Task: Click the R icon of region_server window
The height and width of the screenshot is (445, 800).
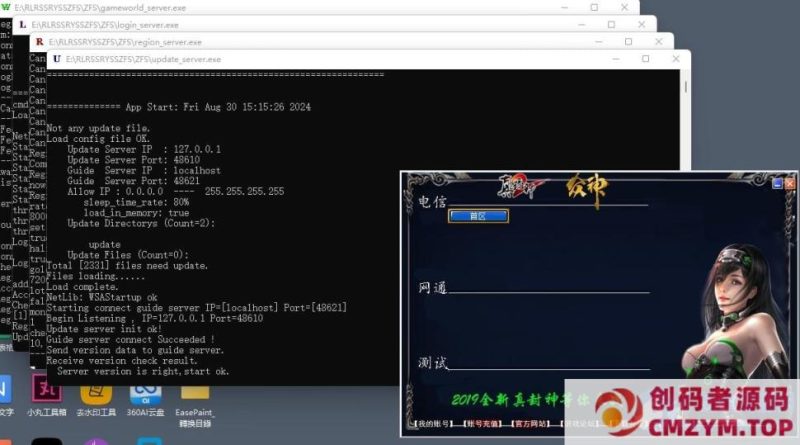Action: click(x=39, y=42)
